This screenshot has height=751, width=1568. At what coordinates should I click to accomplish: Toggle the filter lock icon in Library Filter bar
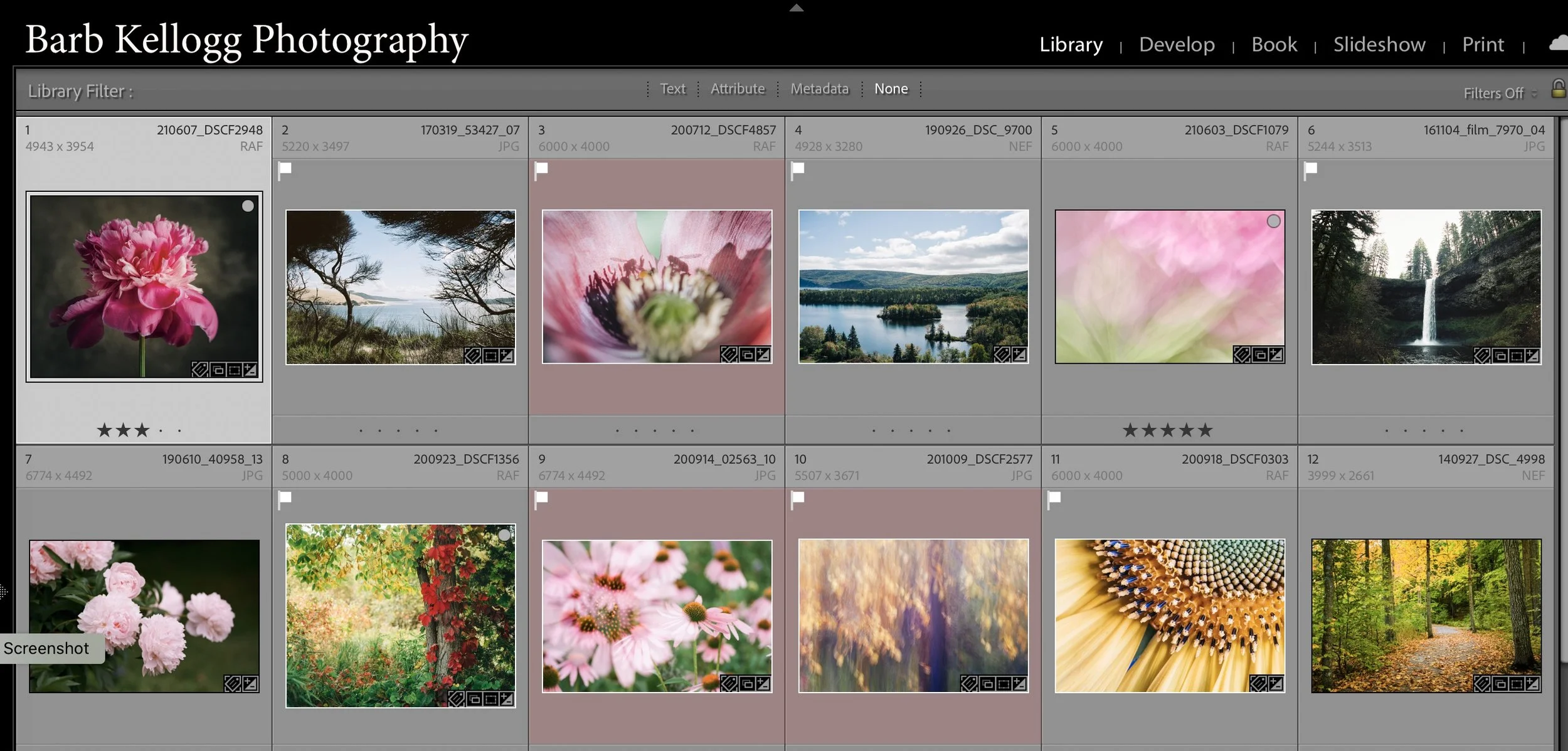point(1559,88)
